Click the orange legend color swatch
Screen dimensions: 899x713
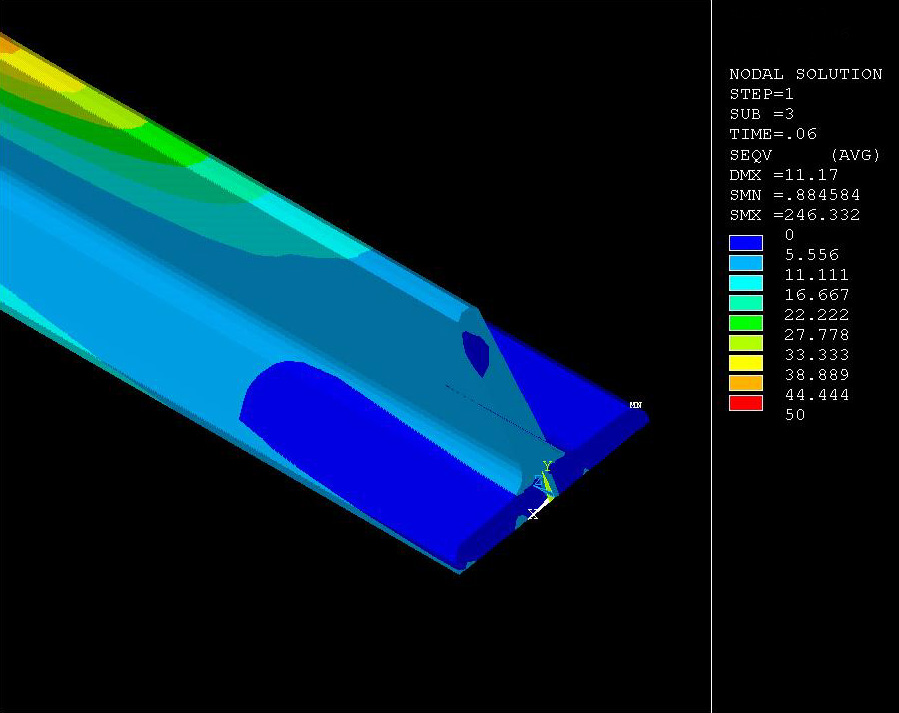point(746,383)
